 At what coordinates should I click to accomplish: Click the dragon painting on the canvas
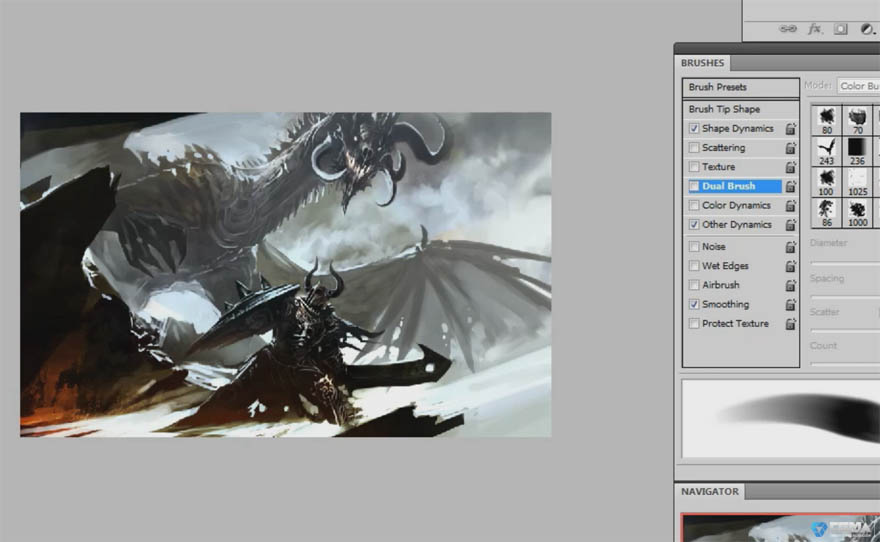coord(286,274)
